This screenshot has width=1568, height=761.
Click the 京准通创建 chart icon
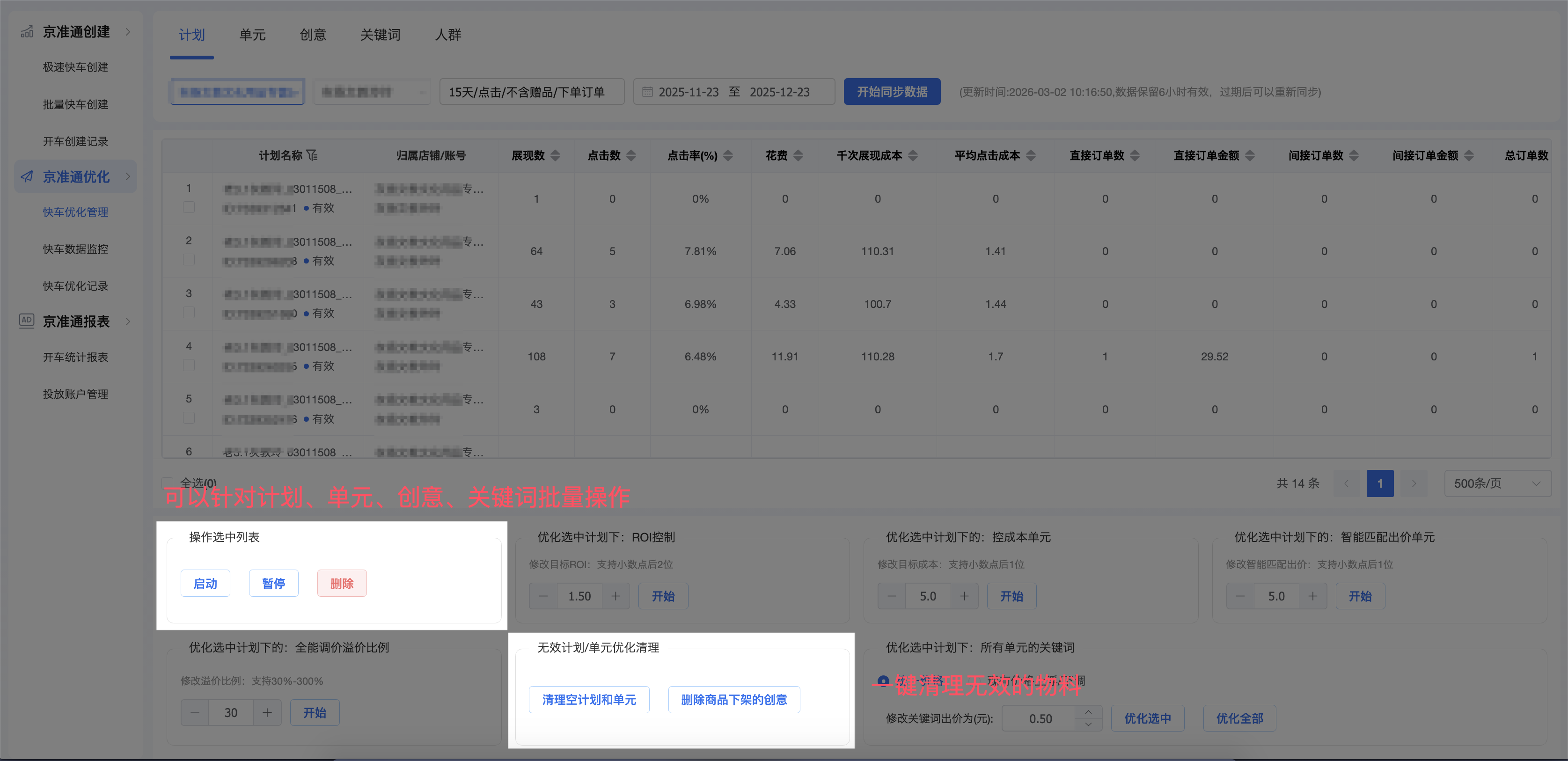pos(27,32)
